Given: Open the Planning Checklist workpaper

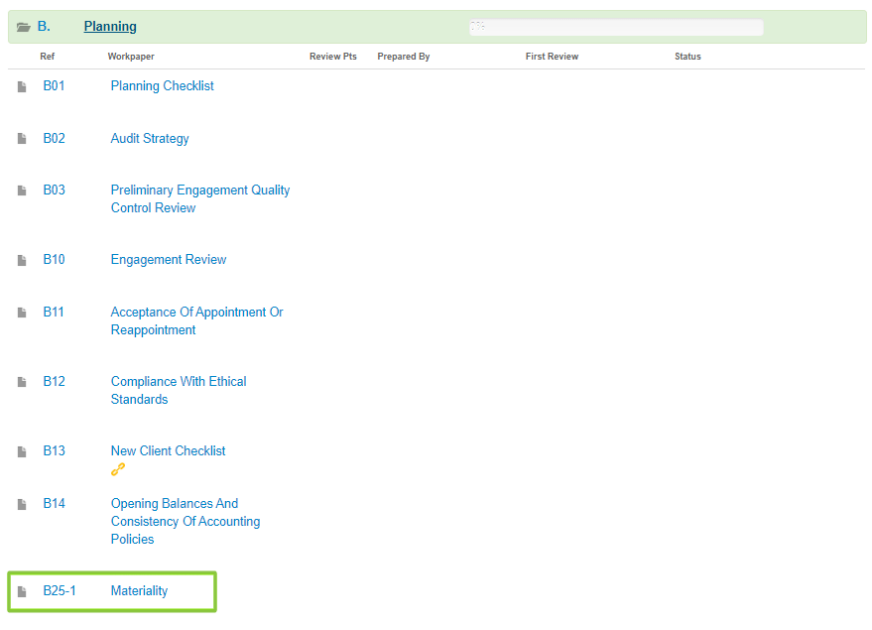Looking at the screenshot, I should [162, 86].
